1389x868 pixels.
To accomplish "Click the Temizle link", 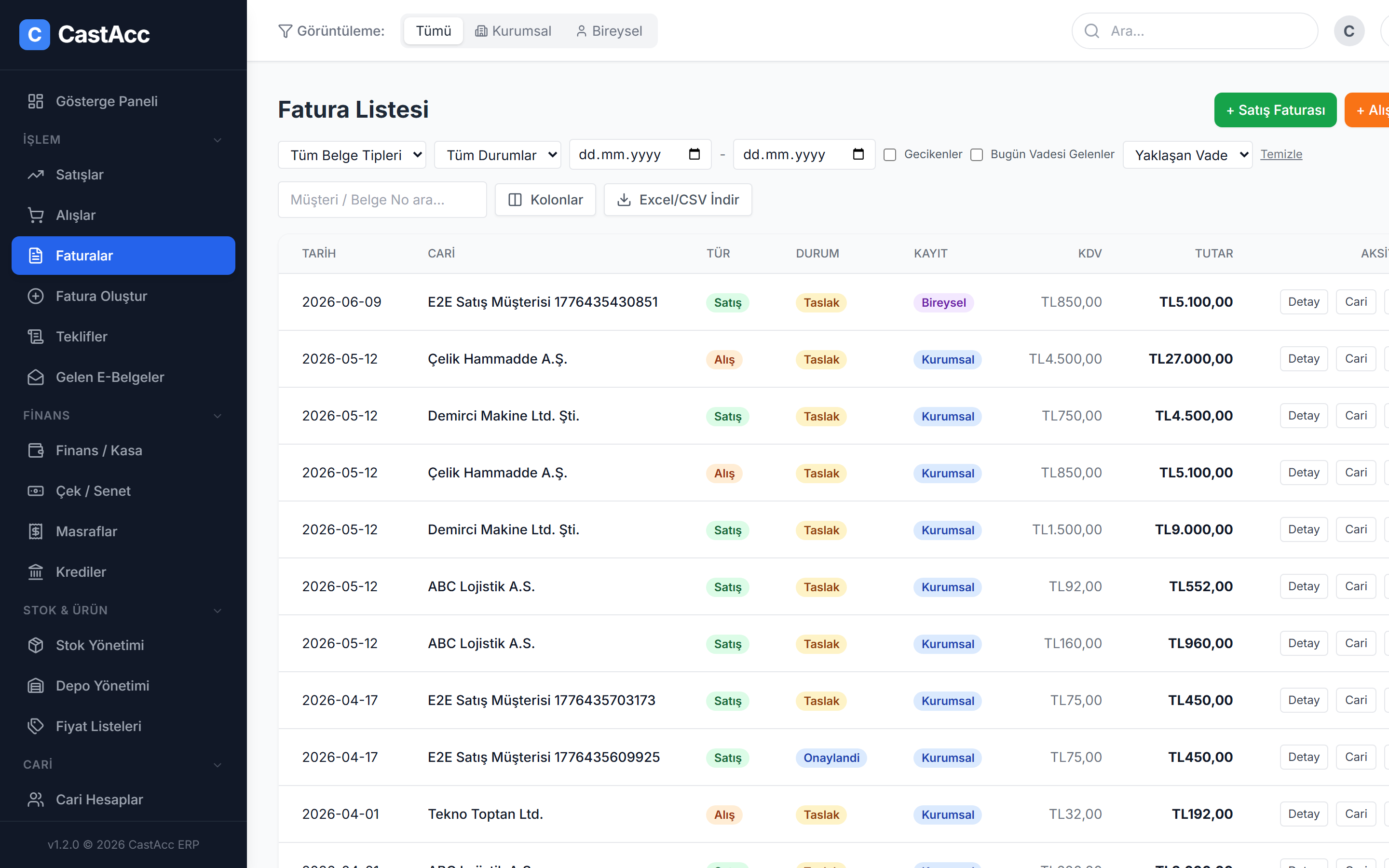I will (1281, 154).
